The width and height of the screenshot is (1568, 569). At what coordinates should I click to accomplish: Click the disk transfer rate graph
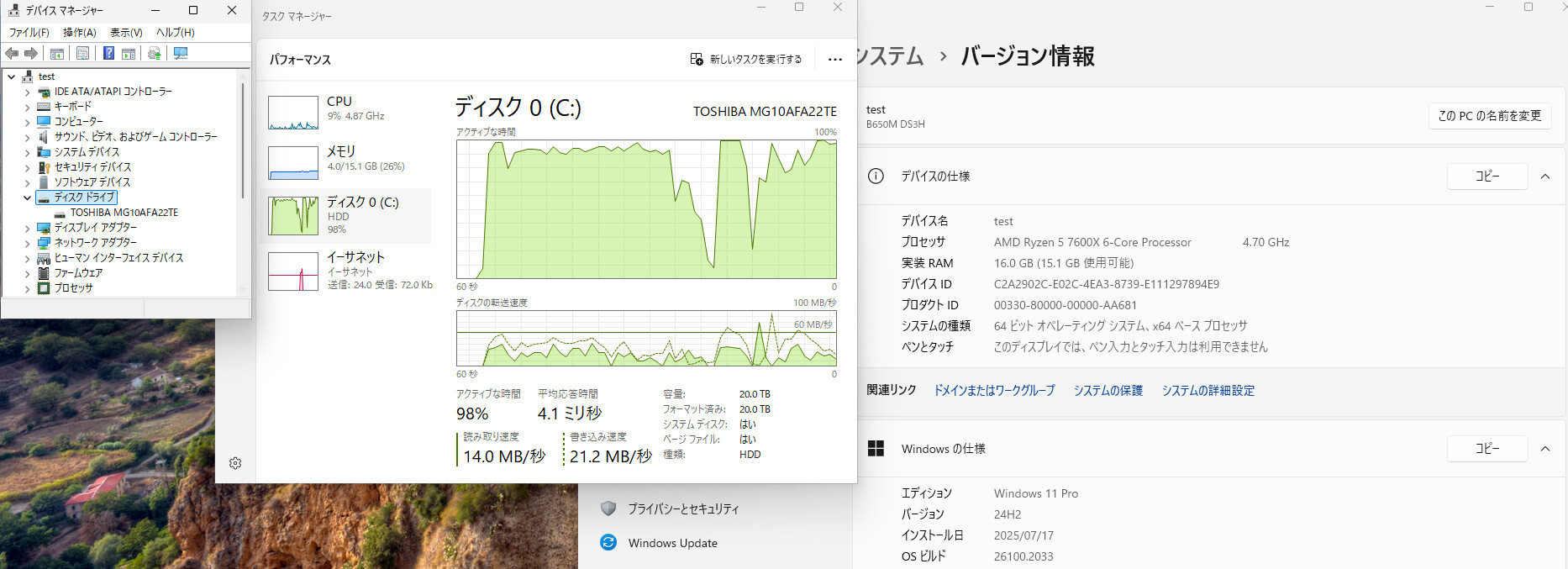pos(646,339)
